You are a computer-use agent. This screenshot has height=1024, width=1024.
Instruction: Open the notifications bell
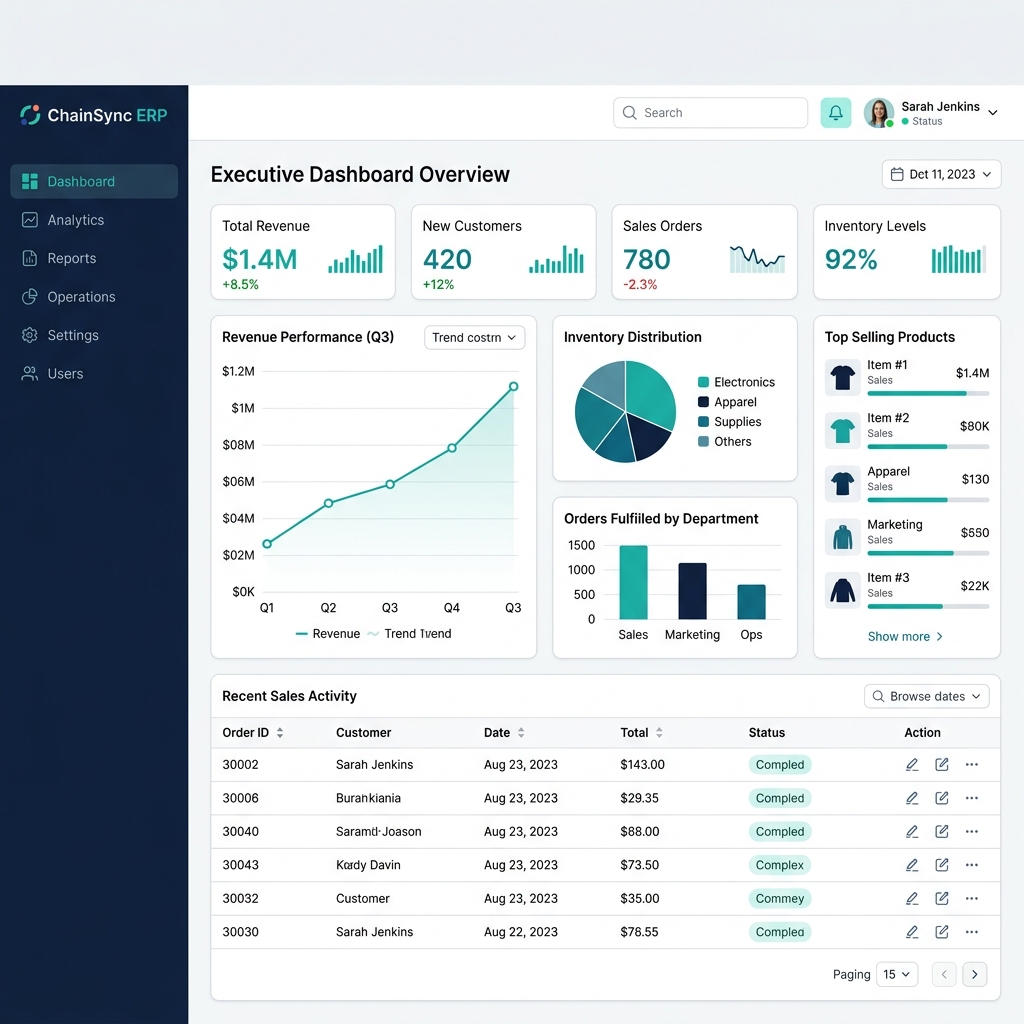pos(835,113)
